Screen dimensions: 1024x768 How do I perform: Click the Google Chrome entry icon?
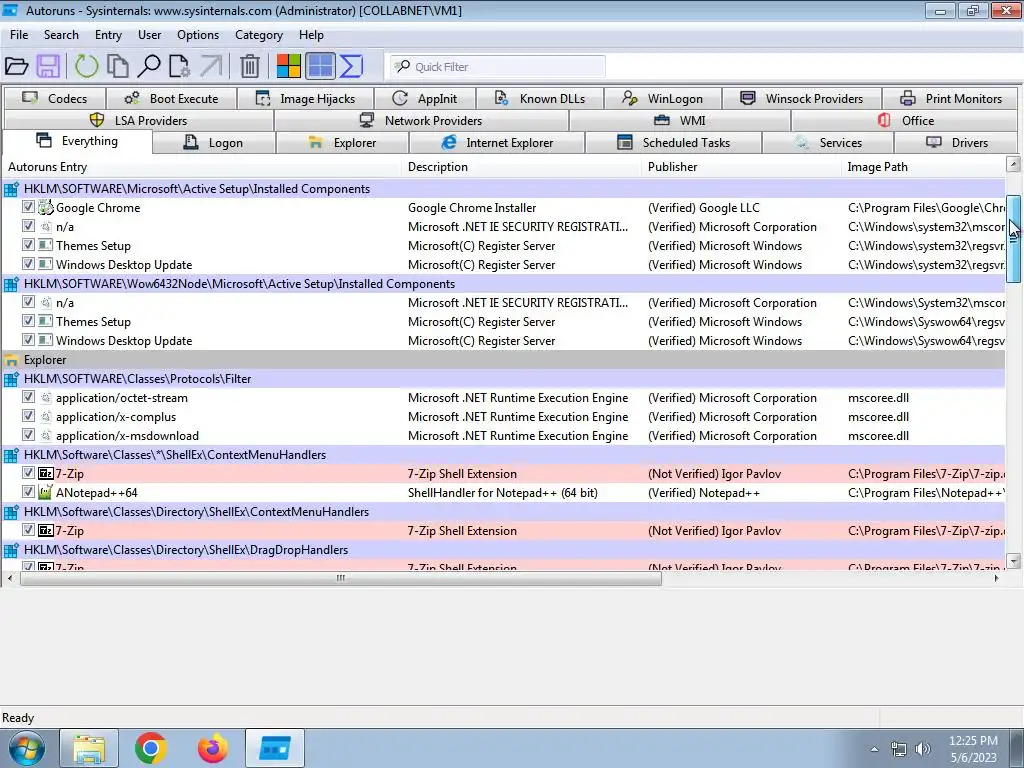coord(45,208)
